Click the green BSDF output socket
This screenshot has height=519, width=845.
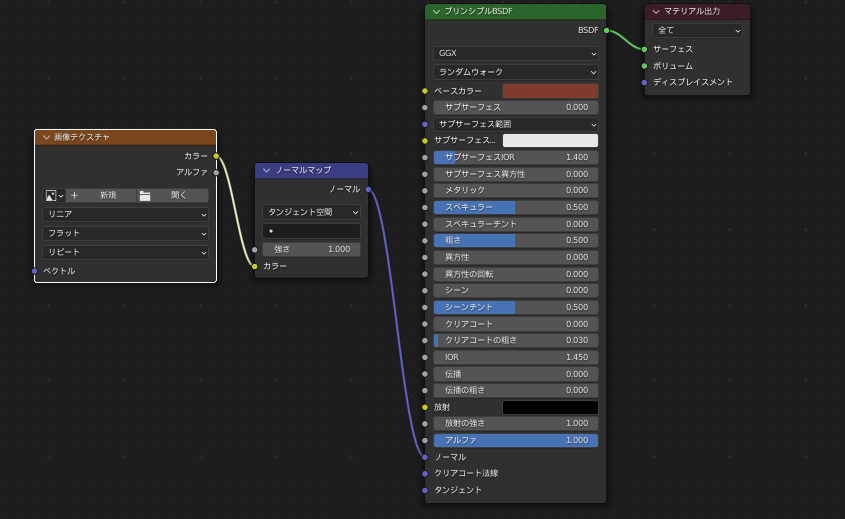(x=606, y=30)
